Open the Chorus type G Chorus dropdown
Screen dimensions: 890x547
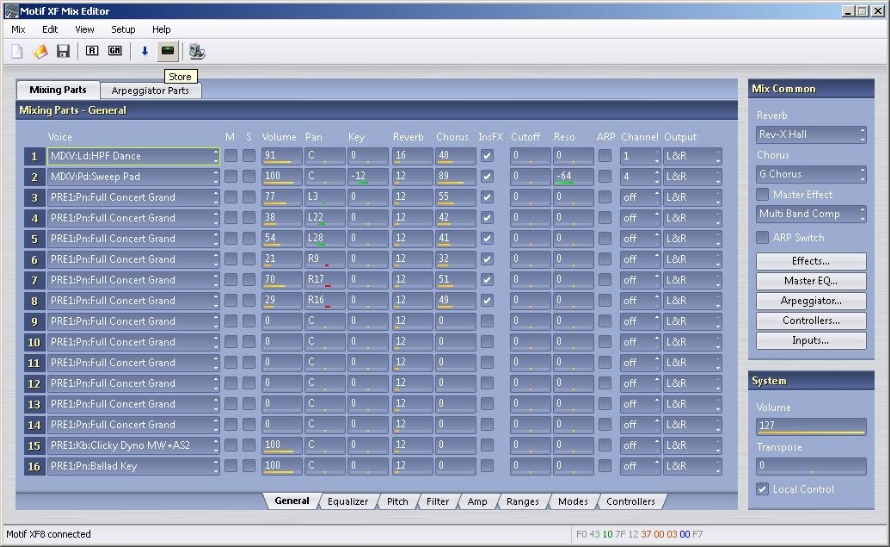(811, 174)
